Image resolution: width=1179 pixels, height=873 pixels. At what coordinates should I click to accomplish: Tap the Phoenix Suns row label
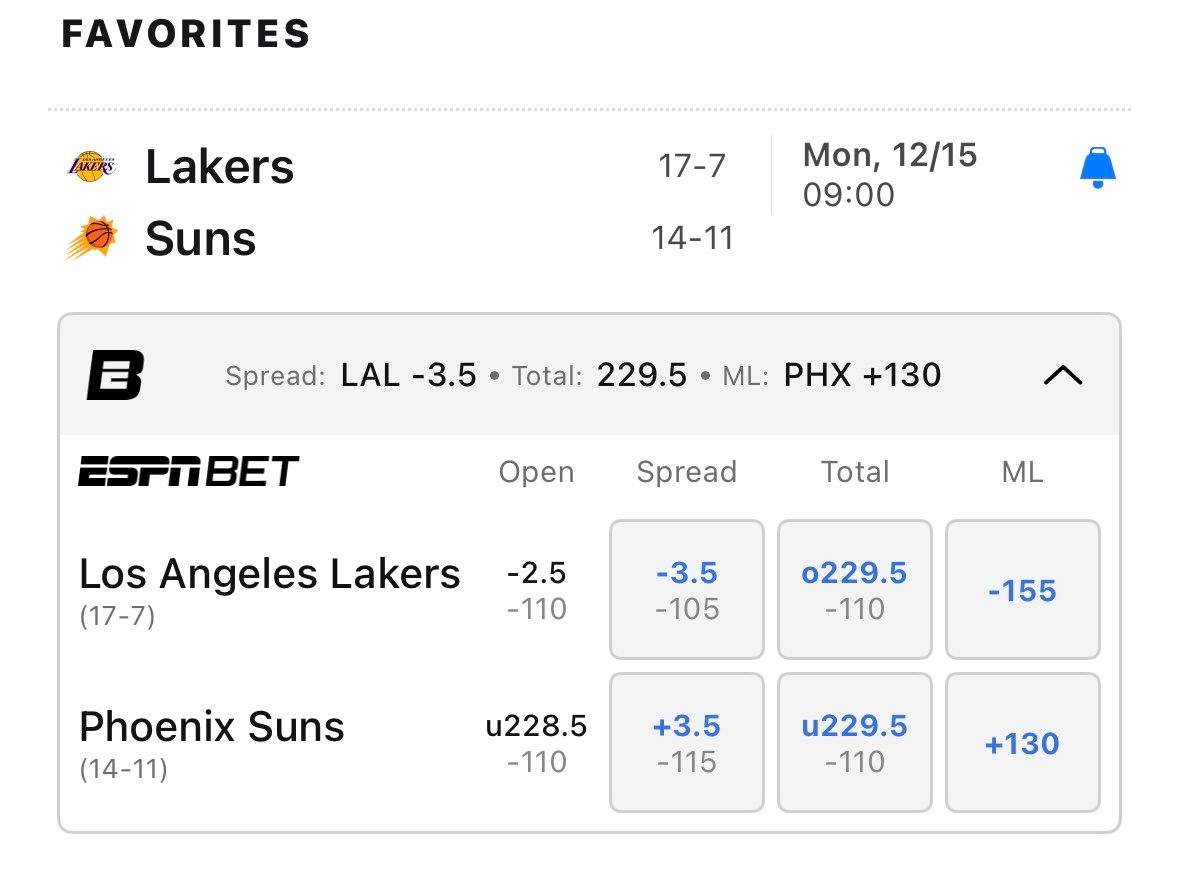point(212,727)
